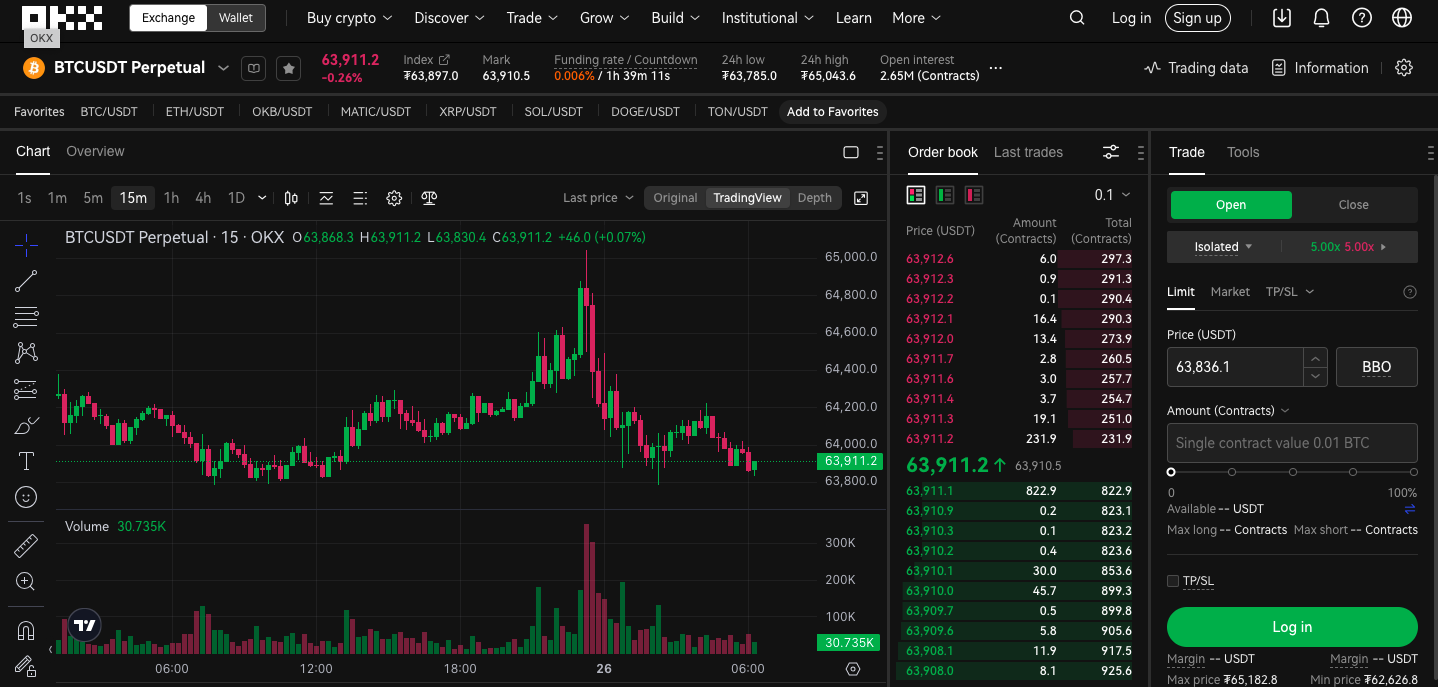
Task: Open the Fibonacci retracement tool
Action: tap(26, 317)
